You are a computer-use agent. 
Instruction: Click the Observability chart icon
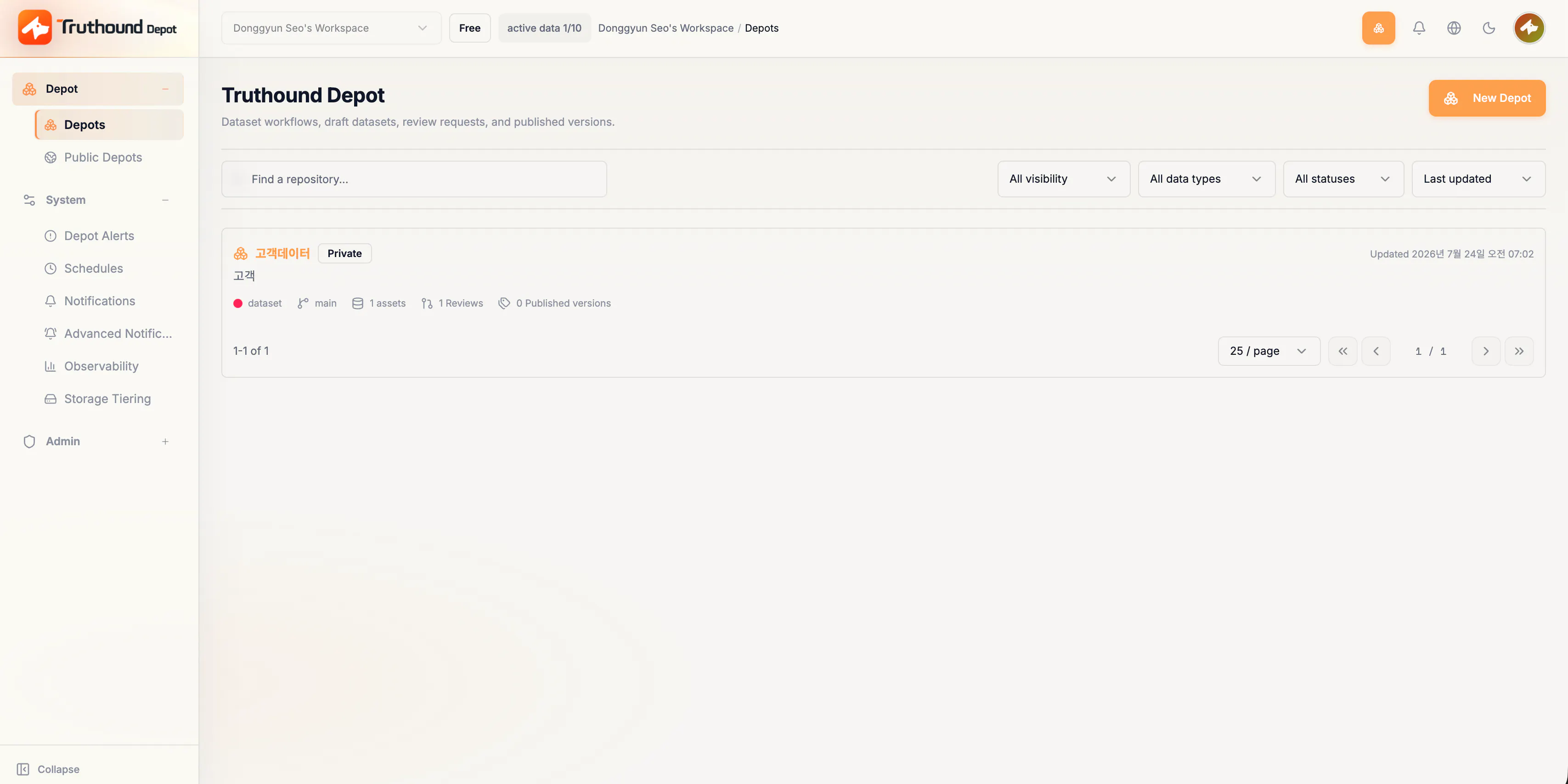(x=51, y=366)
